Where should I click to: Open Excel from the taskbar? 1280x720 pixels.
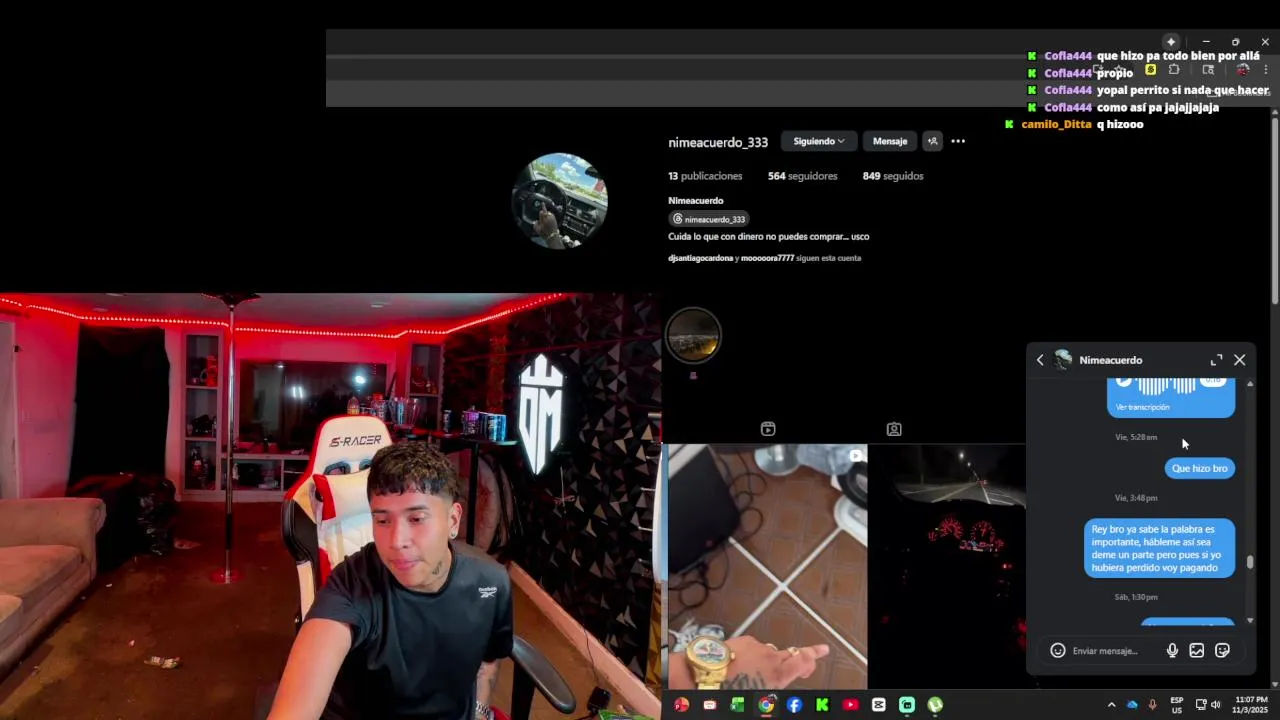tap(737, 705)
